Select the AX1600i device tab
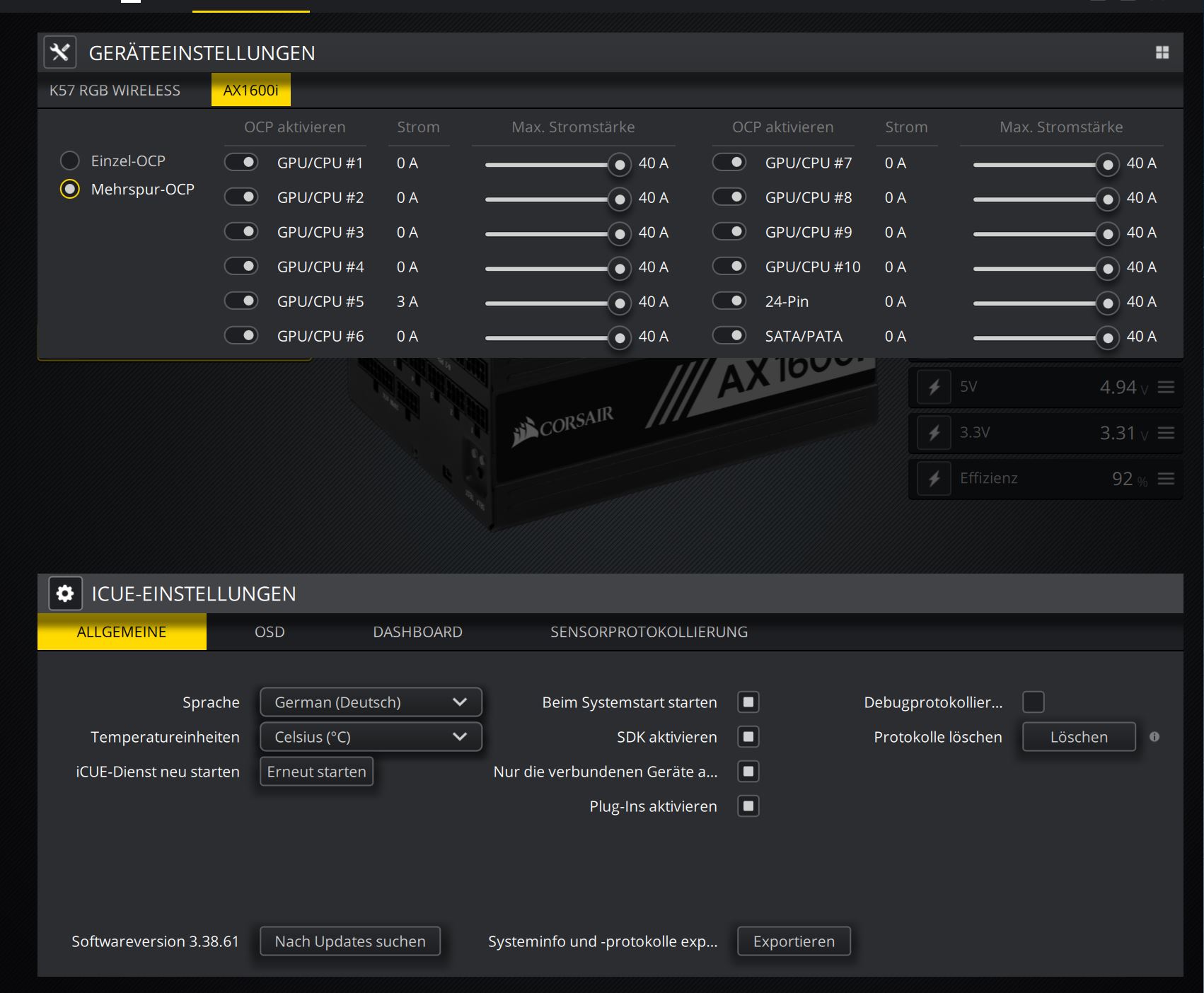Image resolution: width=1204 pixels, height=993 pixels. point(251,91)
